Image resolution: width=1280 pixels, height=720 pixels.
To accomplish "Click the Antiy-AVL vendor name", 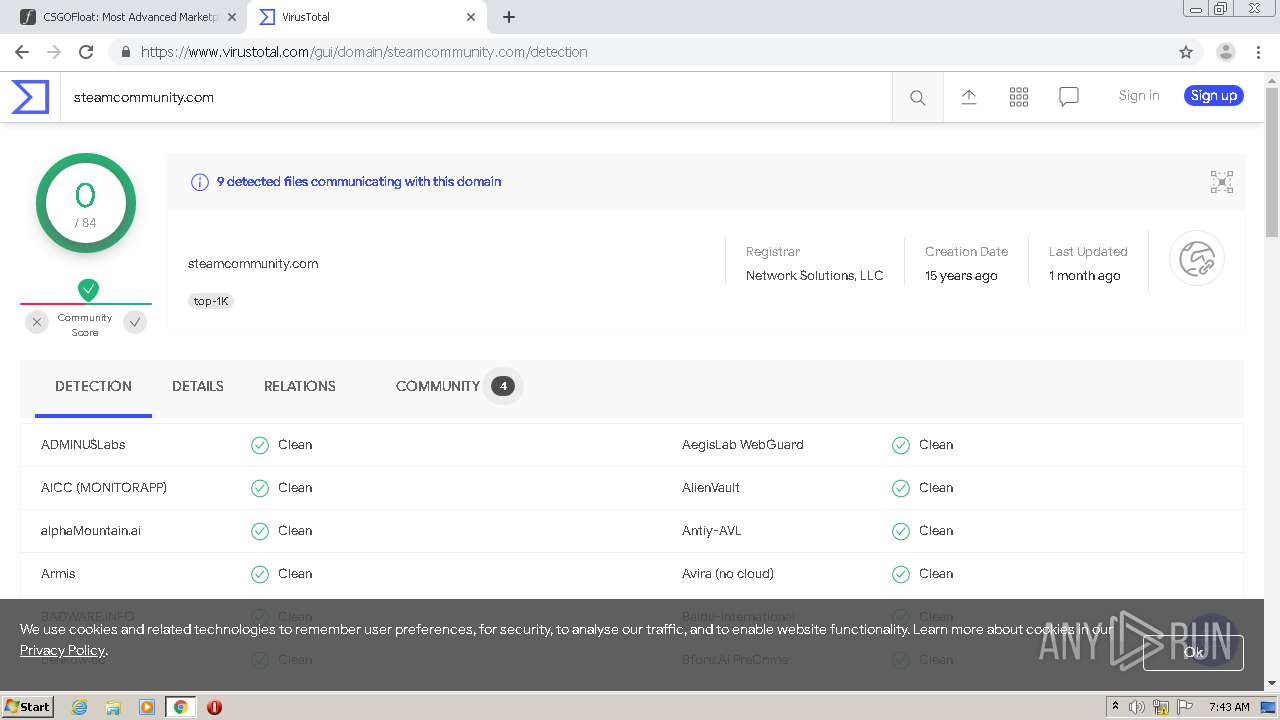I will coord(712,531).
